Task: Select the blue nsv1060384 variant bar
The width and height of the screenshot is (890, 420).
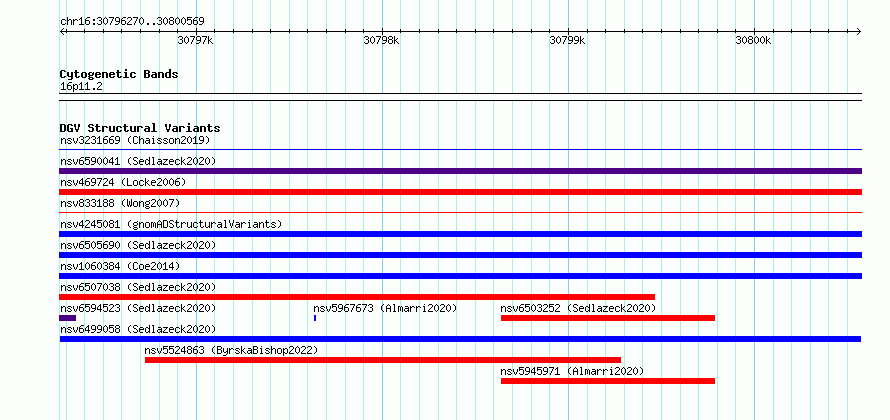Action: coord(460,276)
